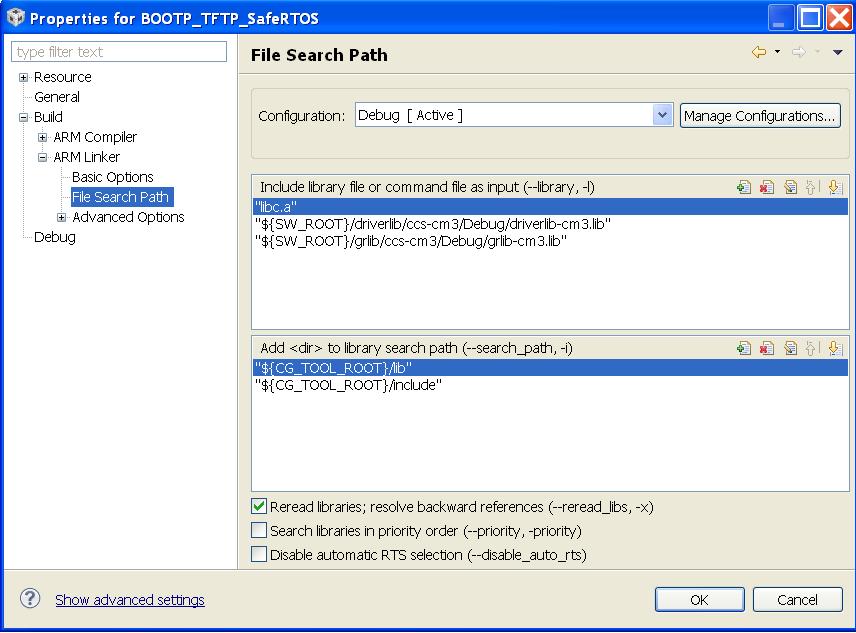The width and height of the screenshot is (856, 633).
Task: Check Disable automatic RTS selection
Action: (259, 555)
